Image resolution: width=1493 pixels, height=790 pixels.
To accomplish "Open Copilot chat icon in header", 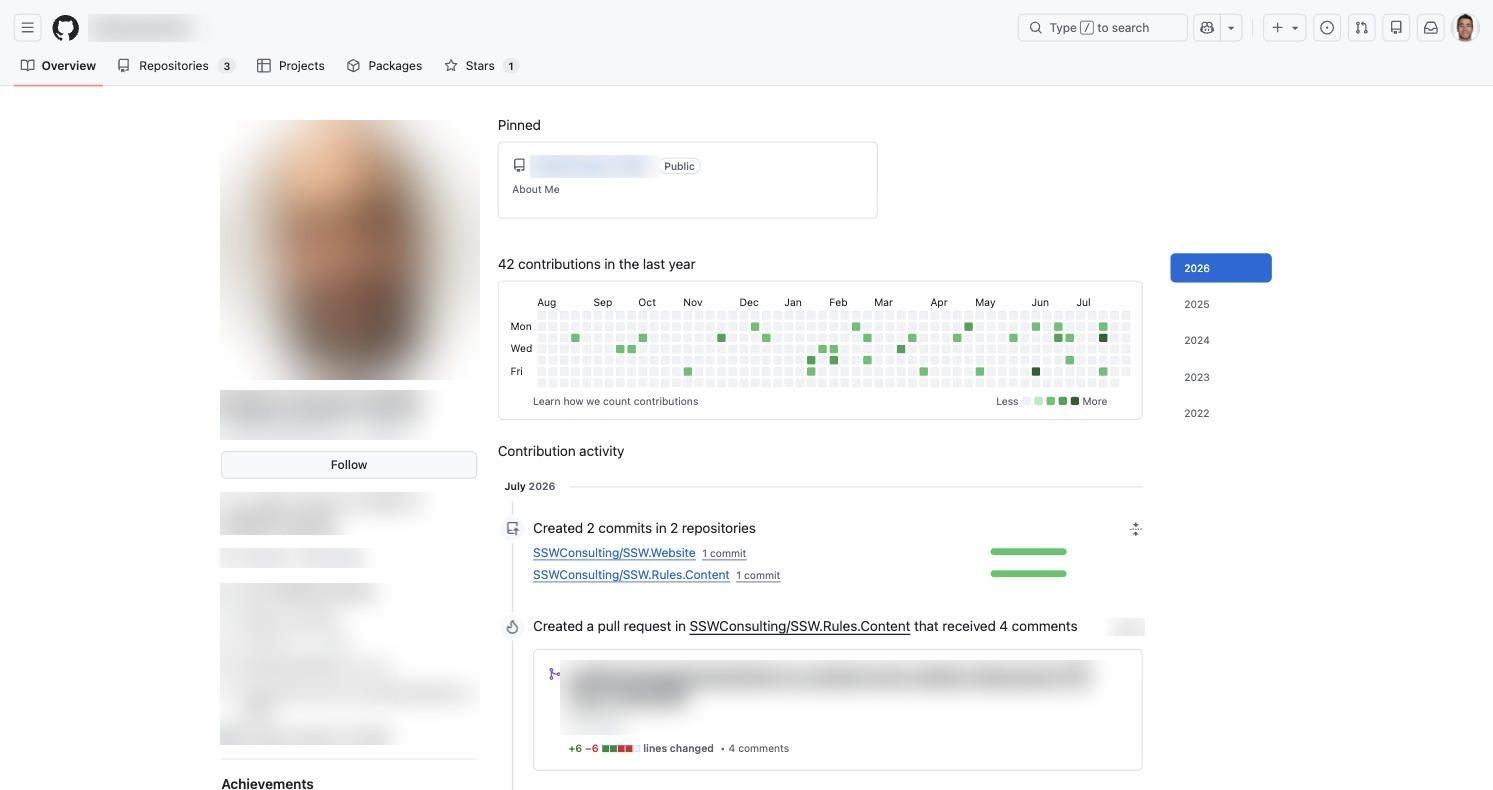I will (x=1207, y=28).
